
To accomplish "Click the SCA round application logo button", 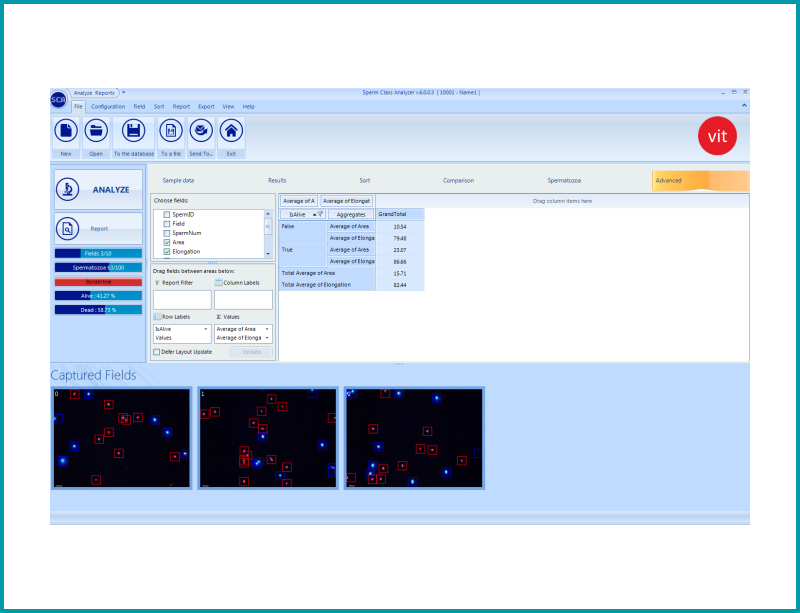I will (x=59, y=99).
